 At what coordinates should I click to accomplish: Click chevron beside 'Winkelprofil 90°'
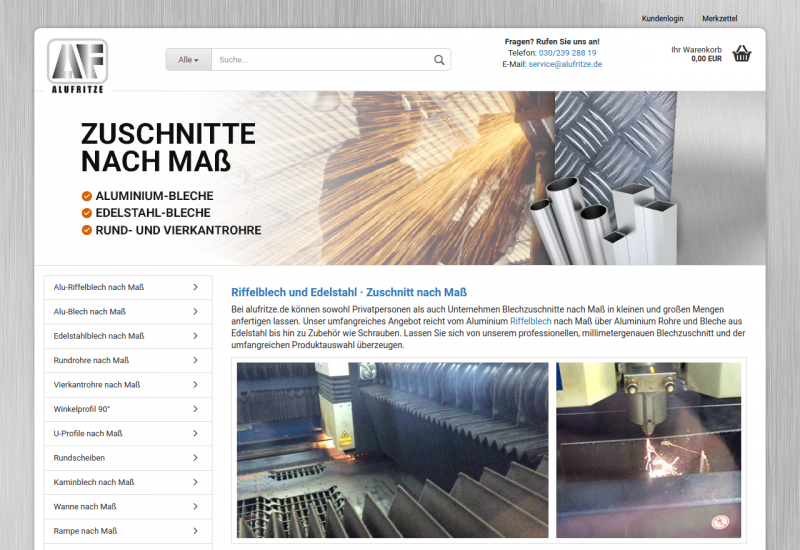(195, 409)
